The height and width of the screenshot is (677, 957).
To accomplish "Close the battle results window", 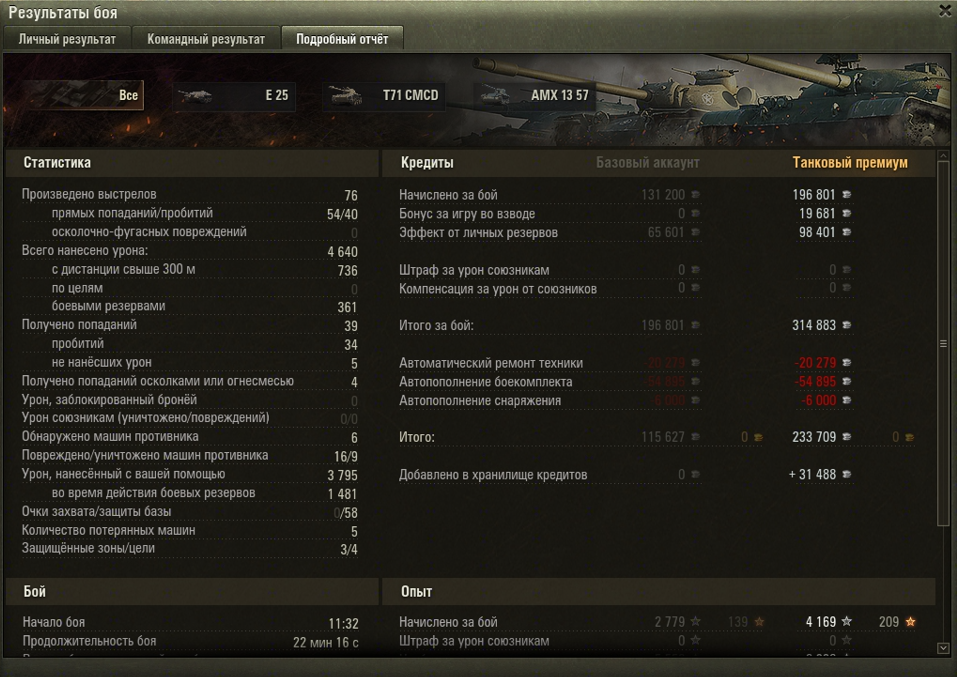I will pos(946,10).
